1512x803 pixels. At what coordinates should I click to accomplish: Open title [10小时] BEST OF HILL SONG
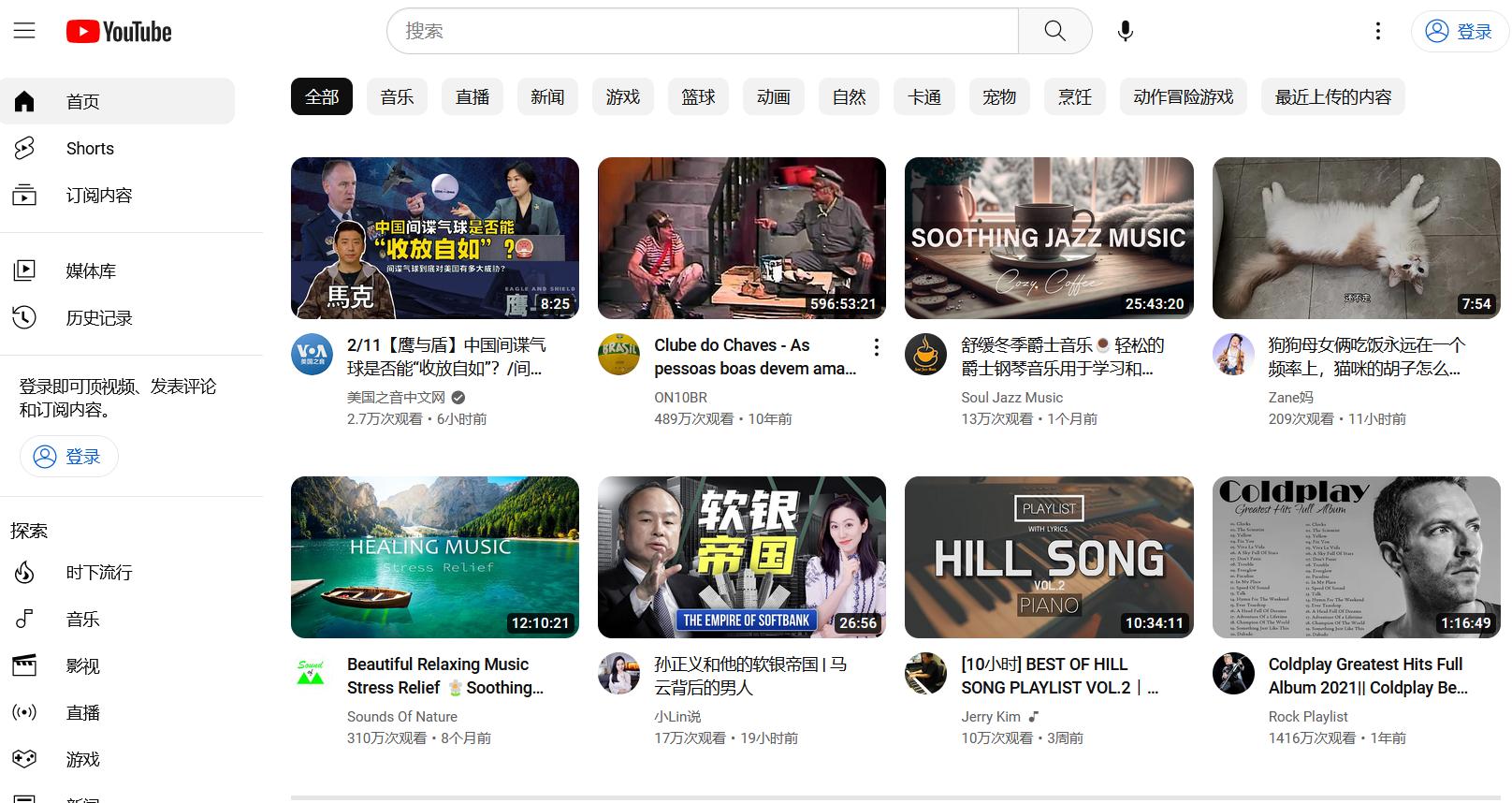(x=1060, y=676)
